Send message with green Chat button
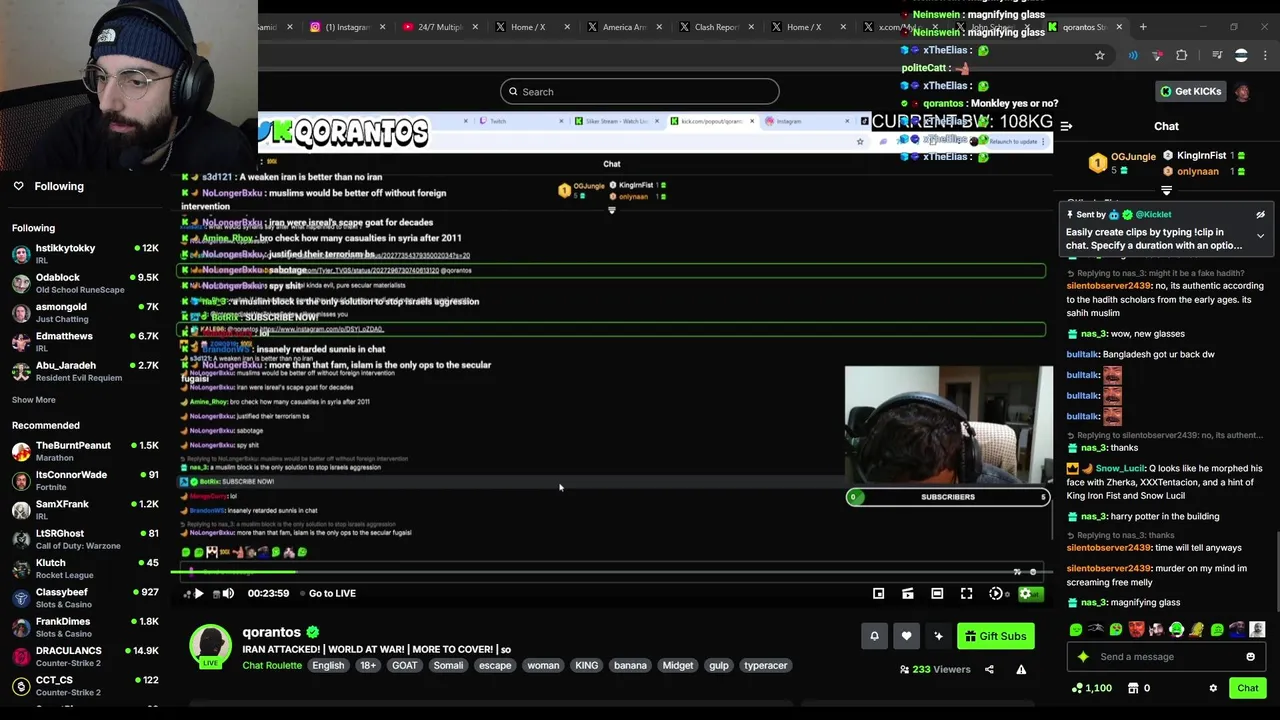 pos(1247,688)
